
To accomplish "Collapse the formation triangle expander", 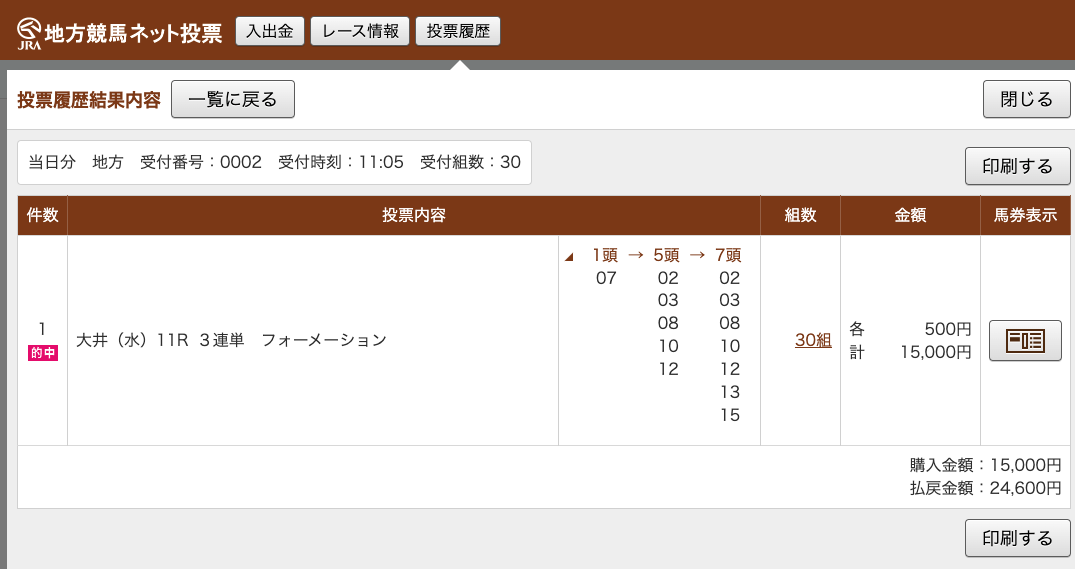I will pos(569,257).
